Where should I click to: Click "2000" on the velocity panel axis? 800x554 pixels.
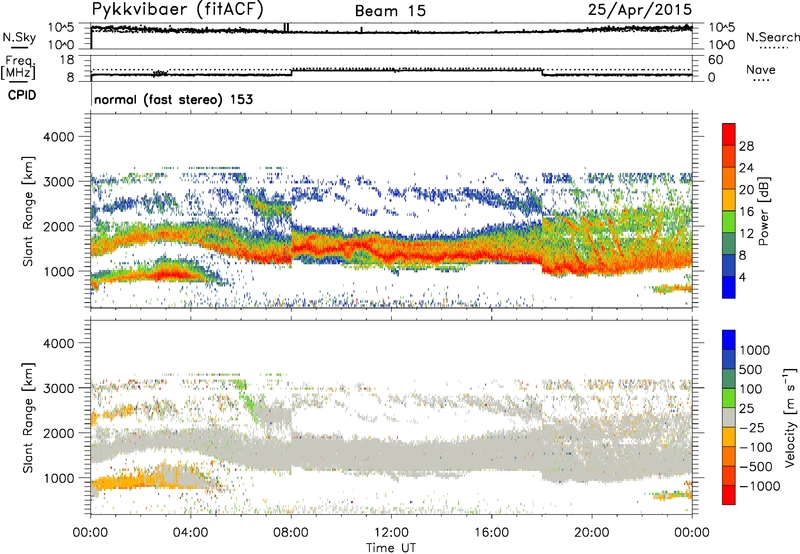click(59, 433)
